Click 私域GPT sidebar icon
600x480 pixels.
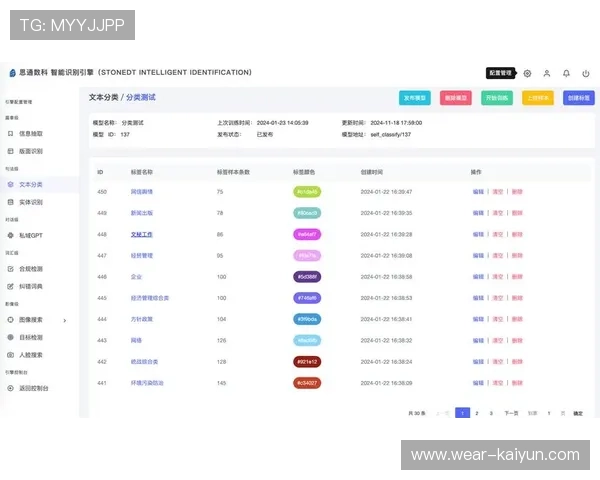(x=10, y=235)
